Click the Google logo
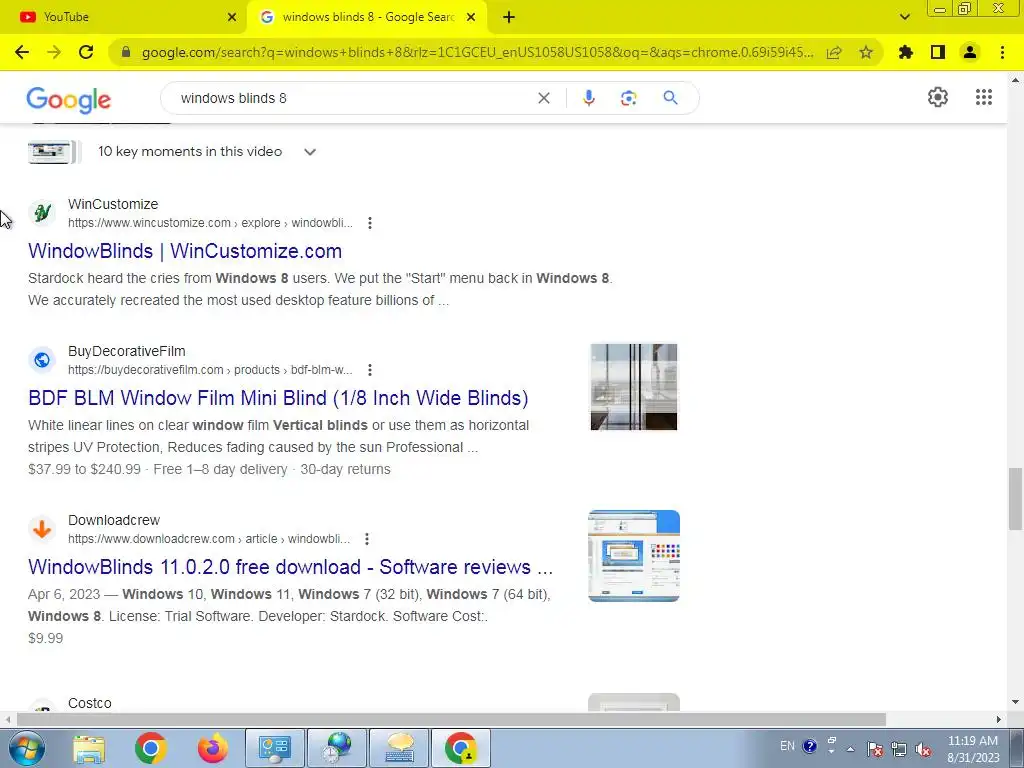Viewport: 1024px width, 768px height. coord(69,100)
